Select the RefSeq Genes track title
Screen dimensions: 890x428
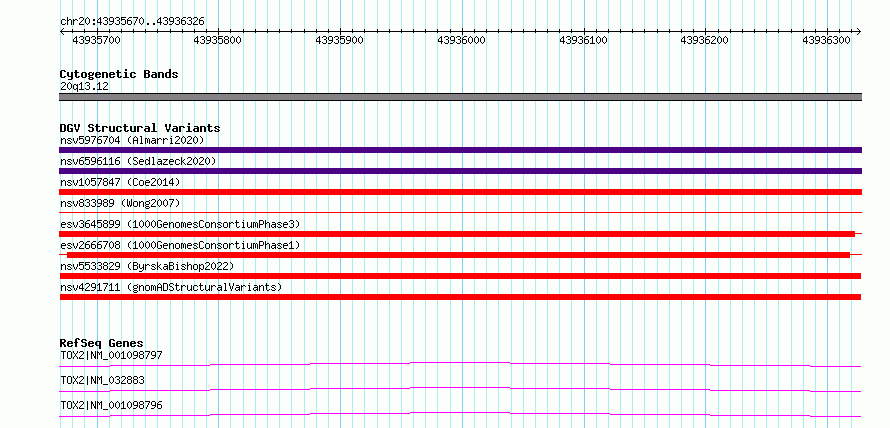coord(102,343)
